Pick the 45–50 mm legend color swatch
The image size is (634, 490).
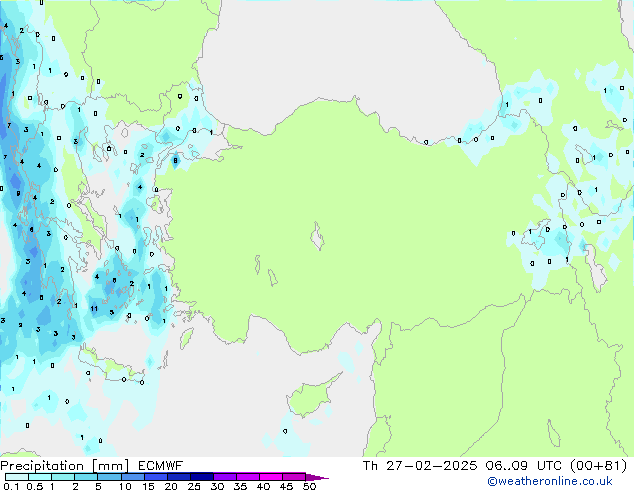(x=294, y=477)
